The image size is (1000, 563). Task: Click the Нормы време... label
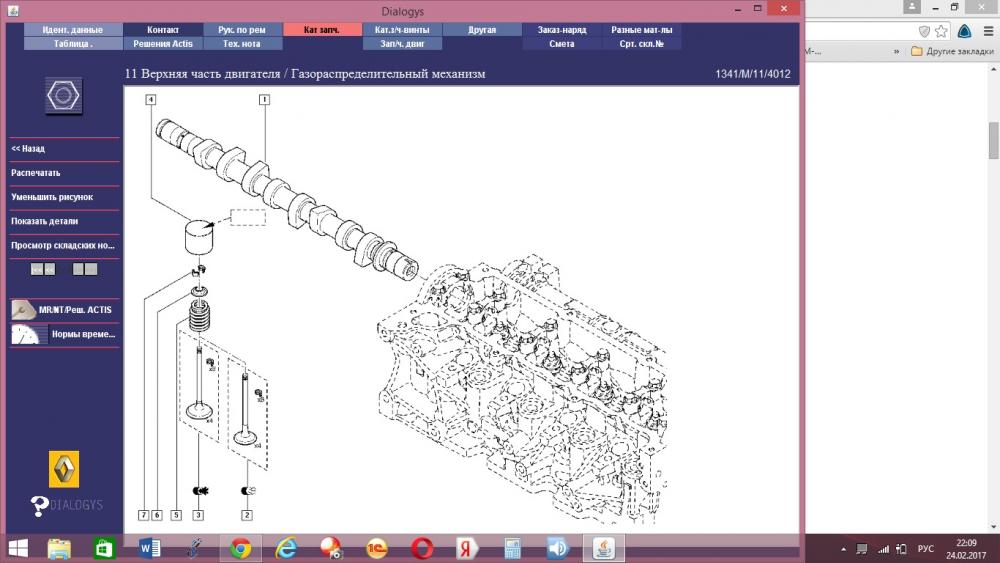[x=84, y=334]
